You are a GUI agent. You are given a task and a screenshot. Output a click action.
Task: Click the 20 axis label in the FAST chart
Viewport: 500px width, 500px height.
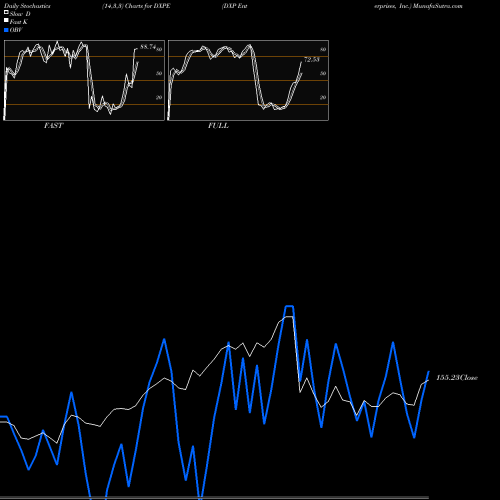pos(159,97)
